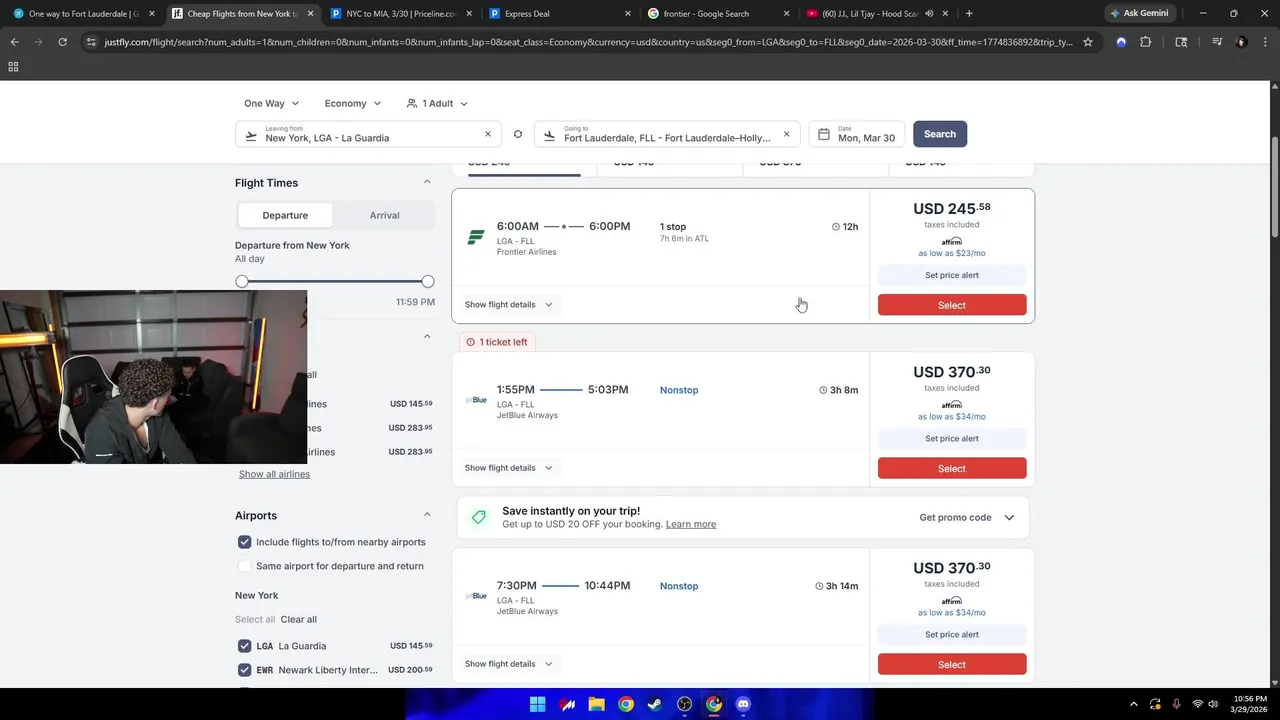
Task: Show hidden system tray icons
Action: [1133, 704]
